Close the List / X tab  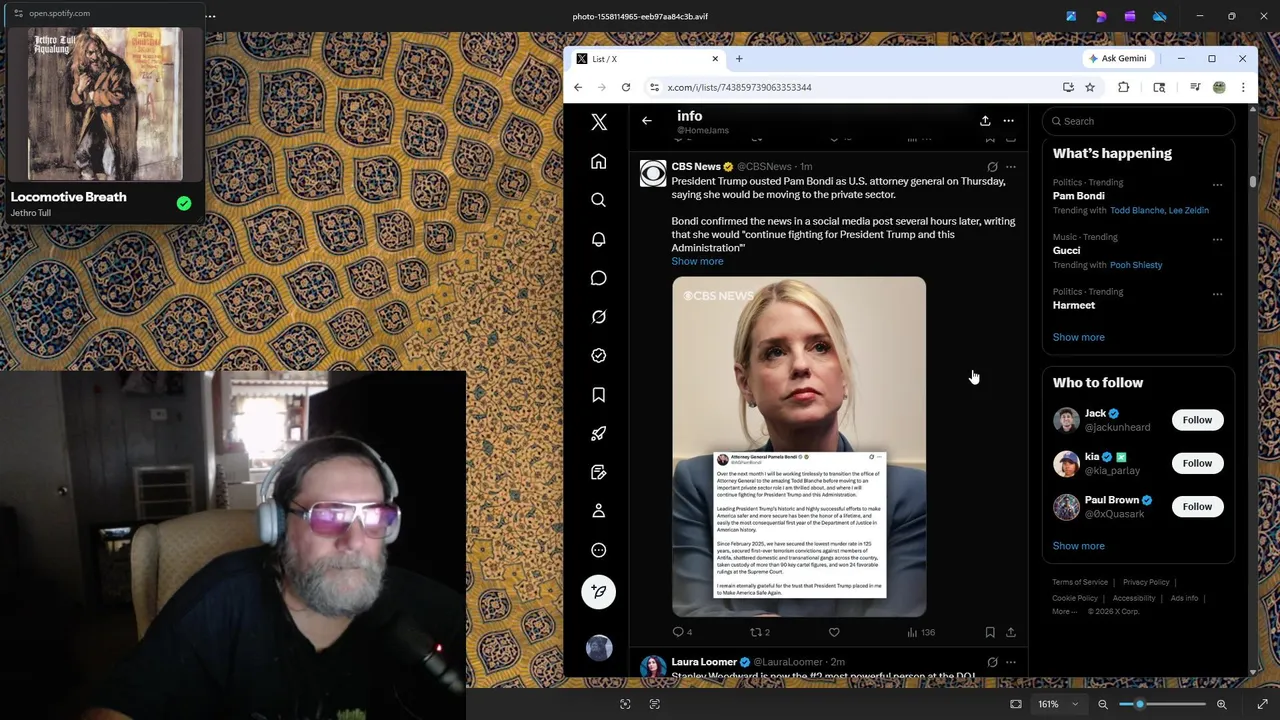pos(715,59)
